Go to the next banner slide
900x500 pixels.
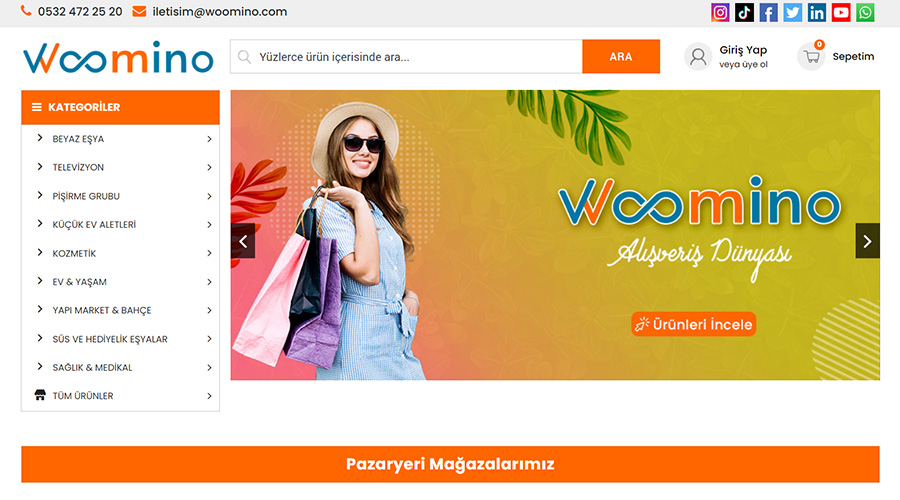click(867, 241)
